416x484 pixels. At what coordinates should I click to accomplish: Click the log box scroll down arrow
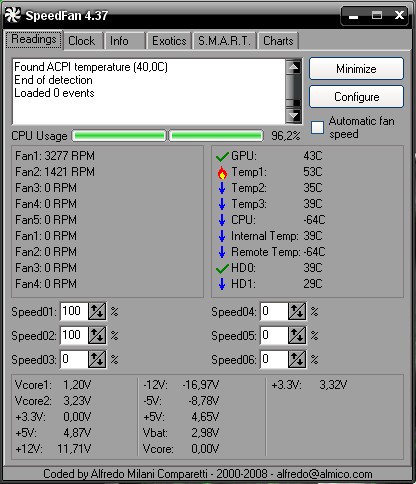[x=294, y=115]
